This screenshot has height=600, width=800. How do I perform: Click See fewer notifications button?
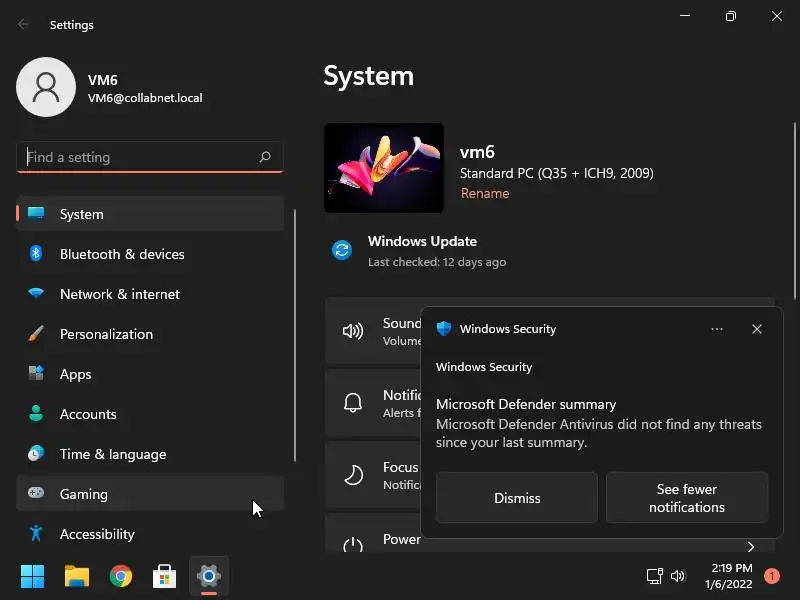[687, 498]
